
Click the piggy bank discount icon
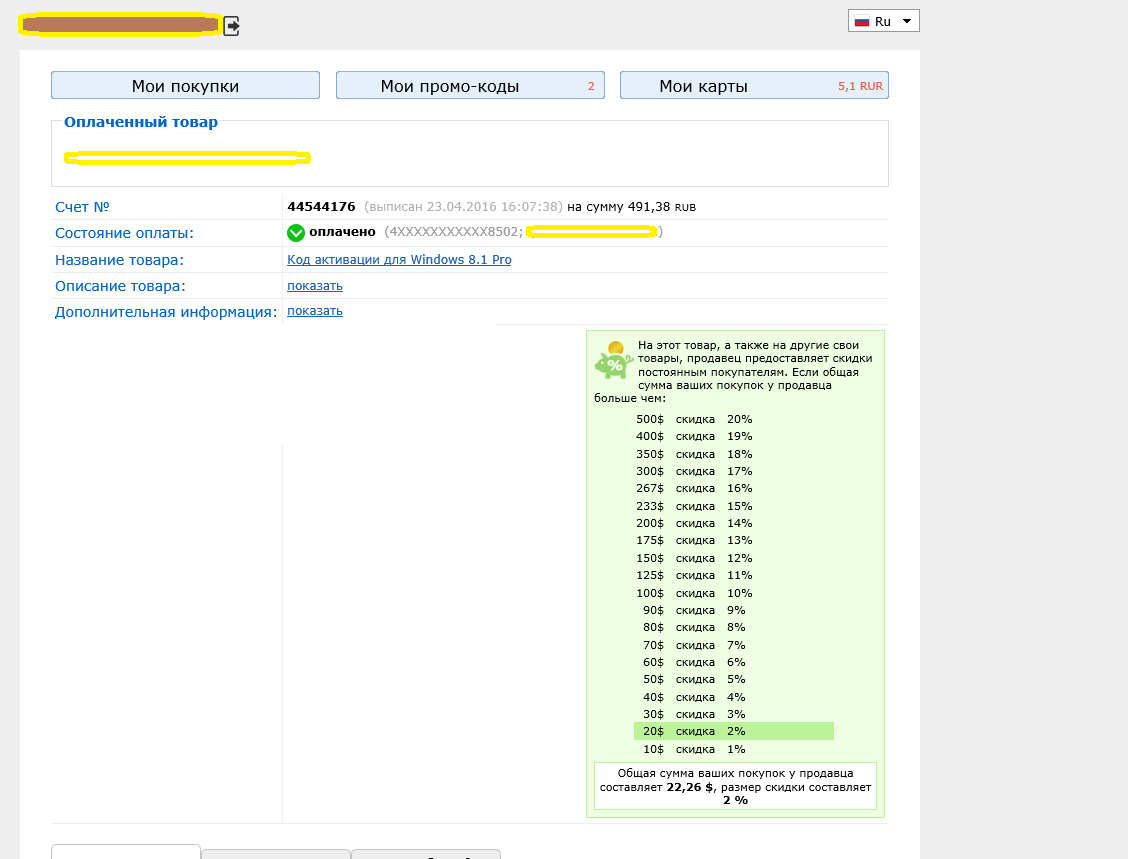[x=611, y=360]
